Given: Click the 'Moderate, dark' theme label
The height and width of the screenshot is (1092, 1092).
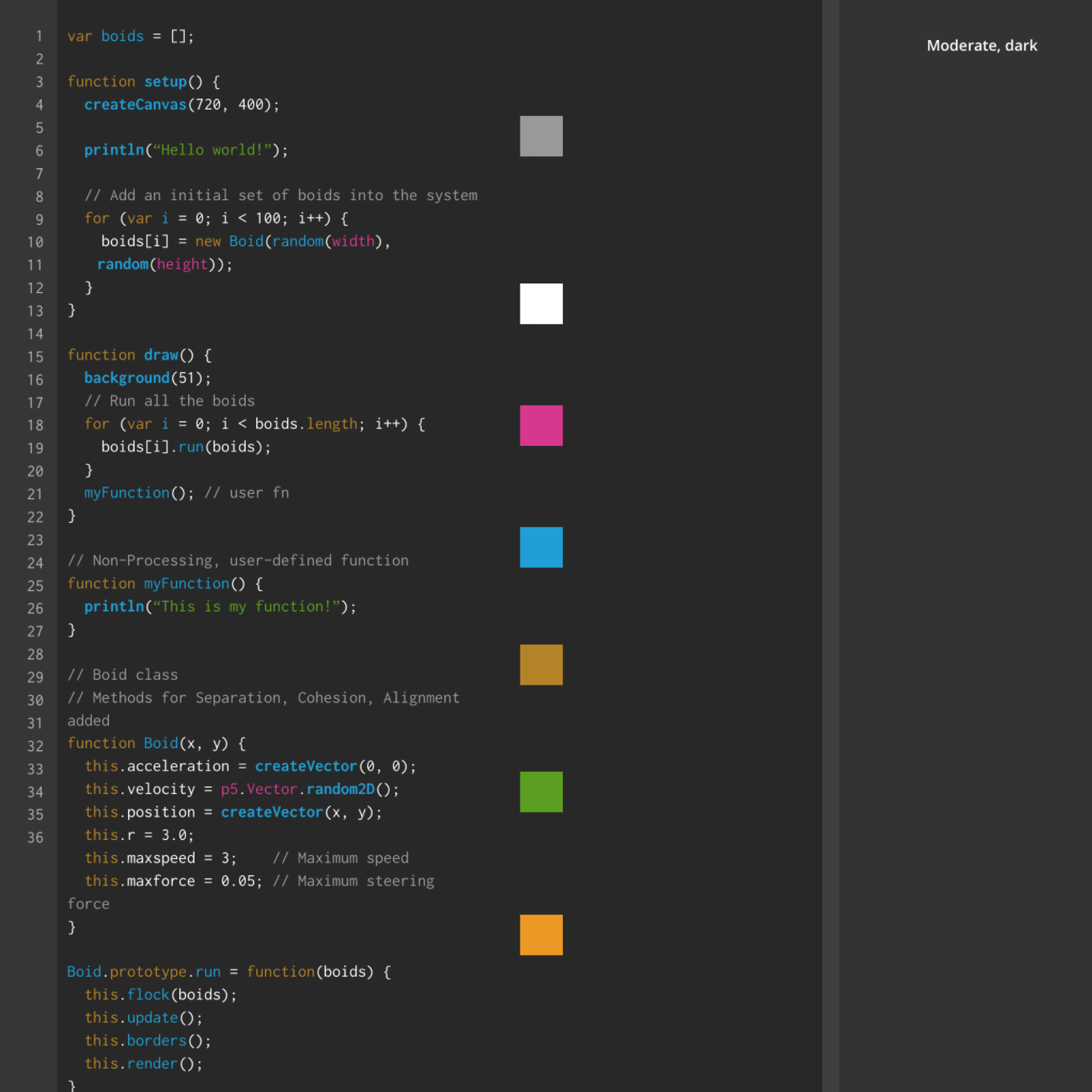Looking at the screenshot, I should tap(982, 46).
